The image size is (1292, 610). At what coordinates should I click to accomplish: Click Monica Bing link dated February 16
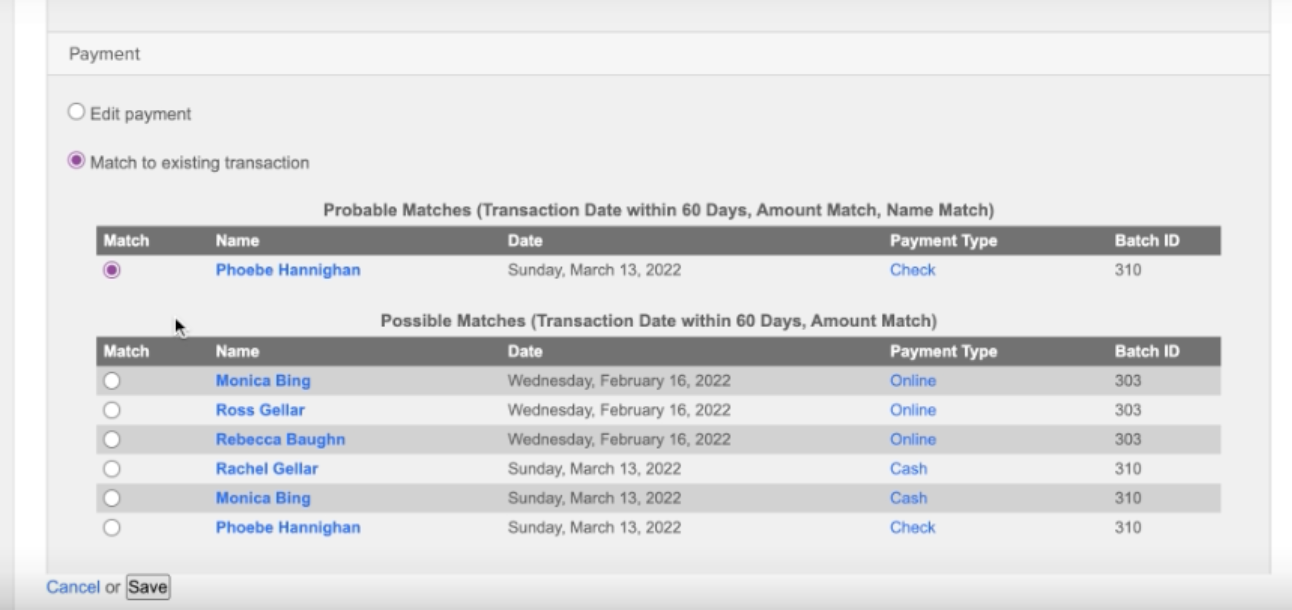pyautogui.click(x=263, y=381)
